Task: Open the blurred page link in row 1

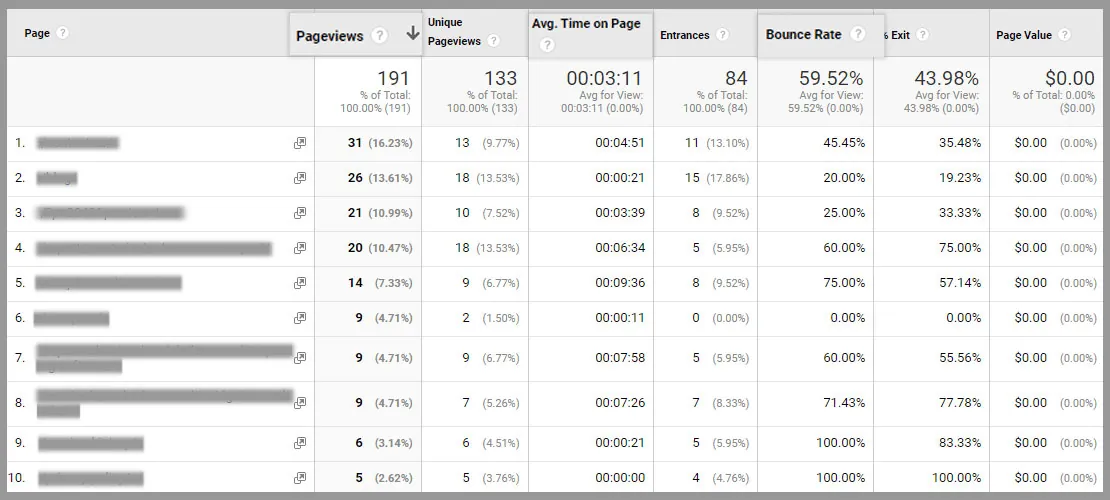Action: 78,143
